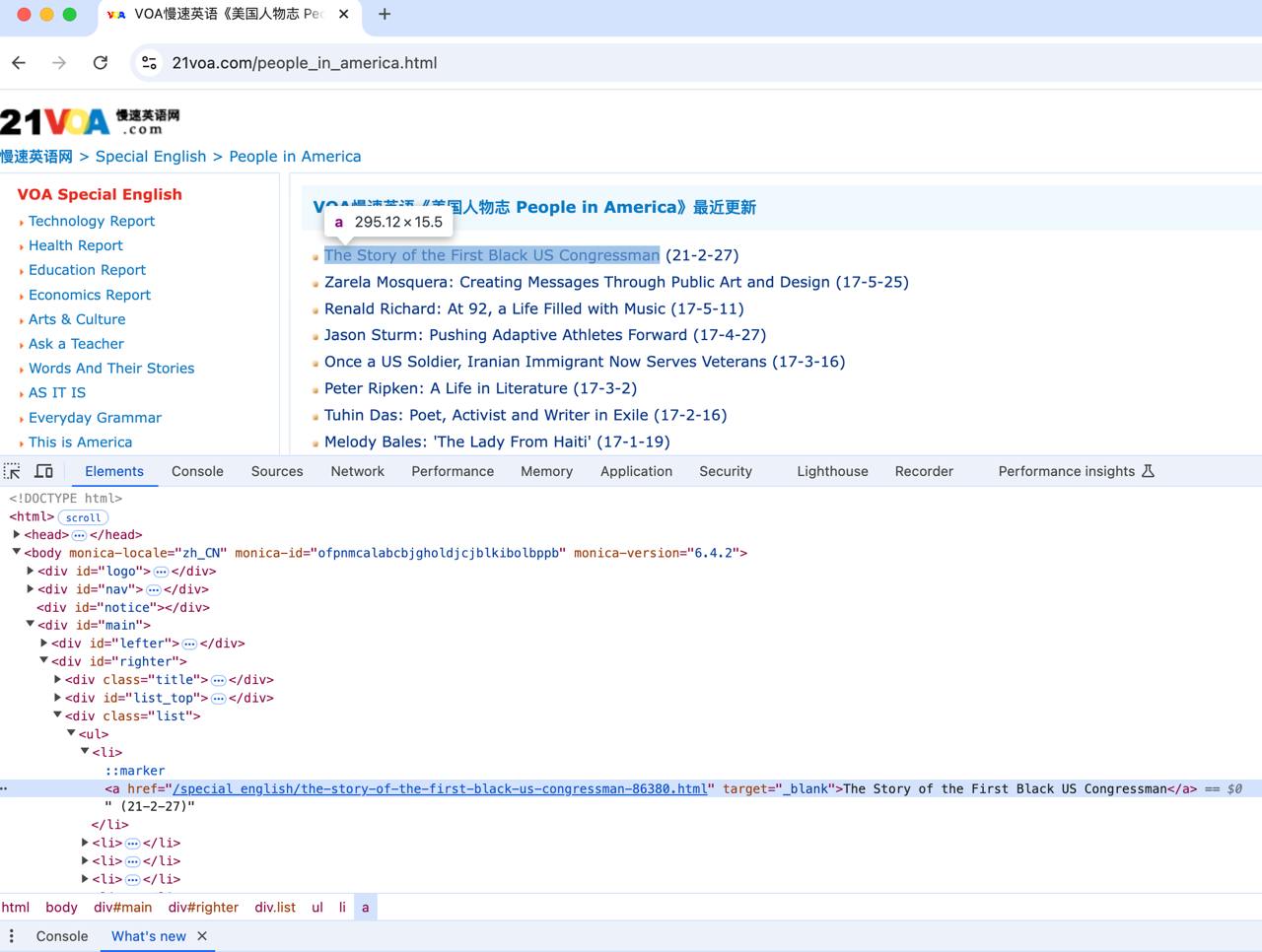Close the VOA People in America tab

pos(343,14)
